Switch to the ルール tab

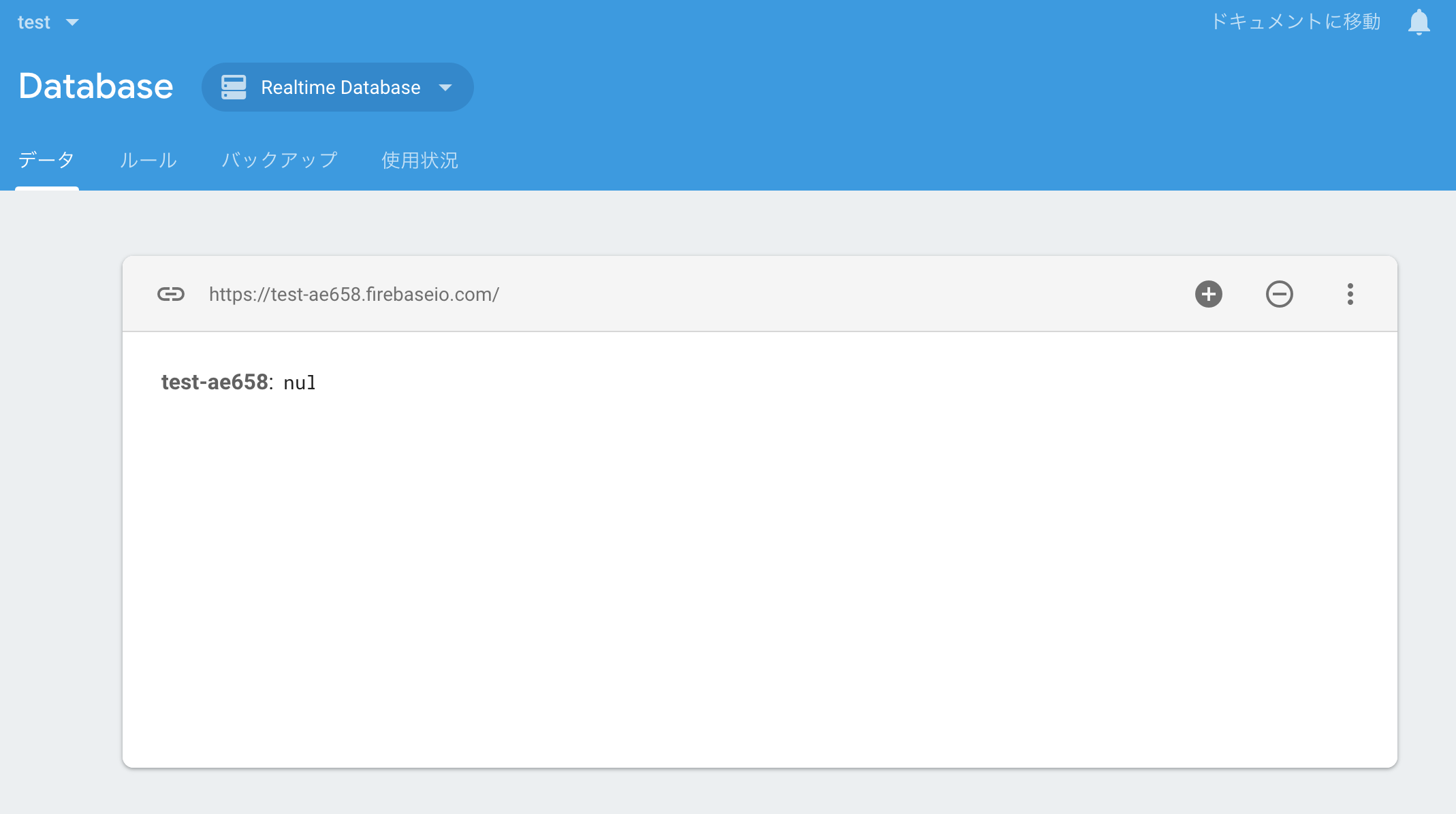148,161
